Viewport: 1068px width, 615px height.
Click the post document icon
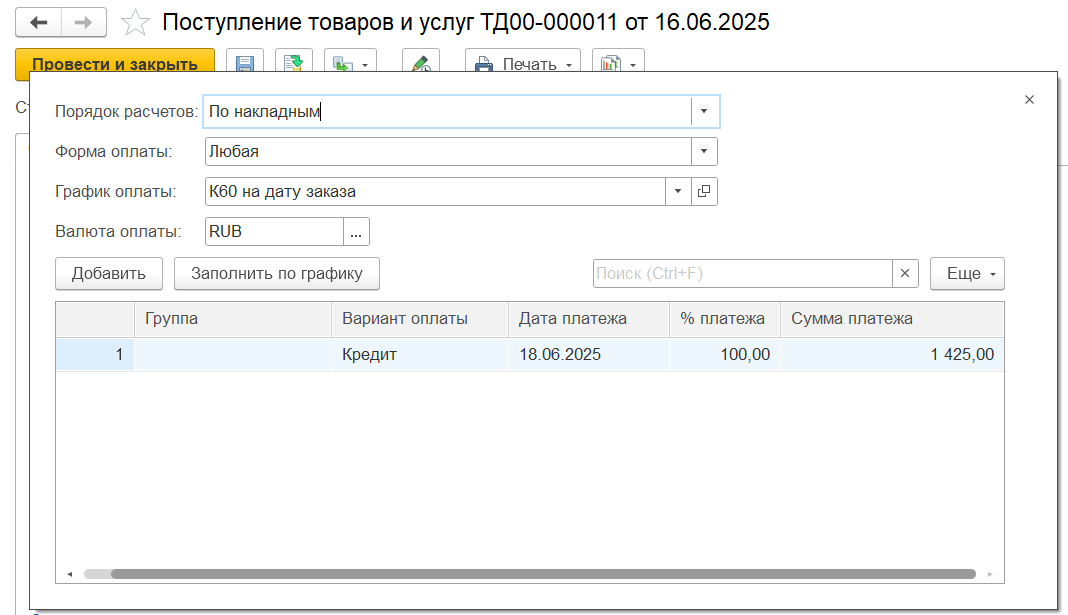tap(294, 64)
